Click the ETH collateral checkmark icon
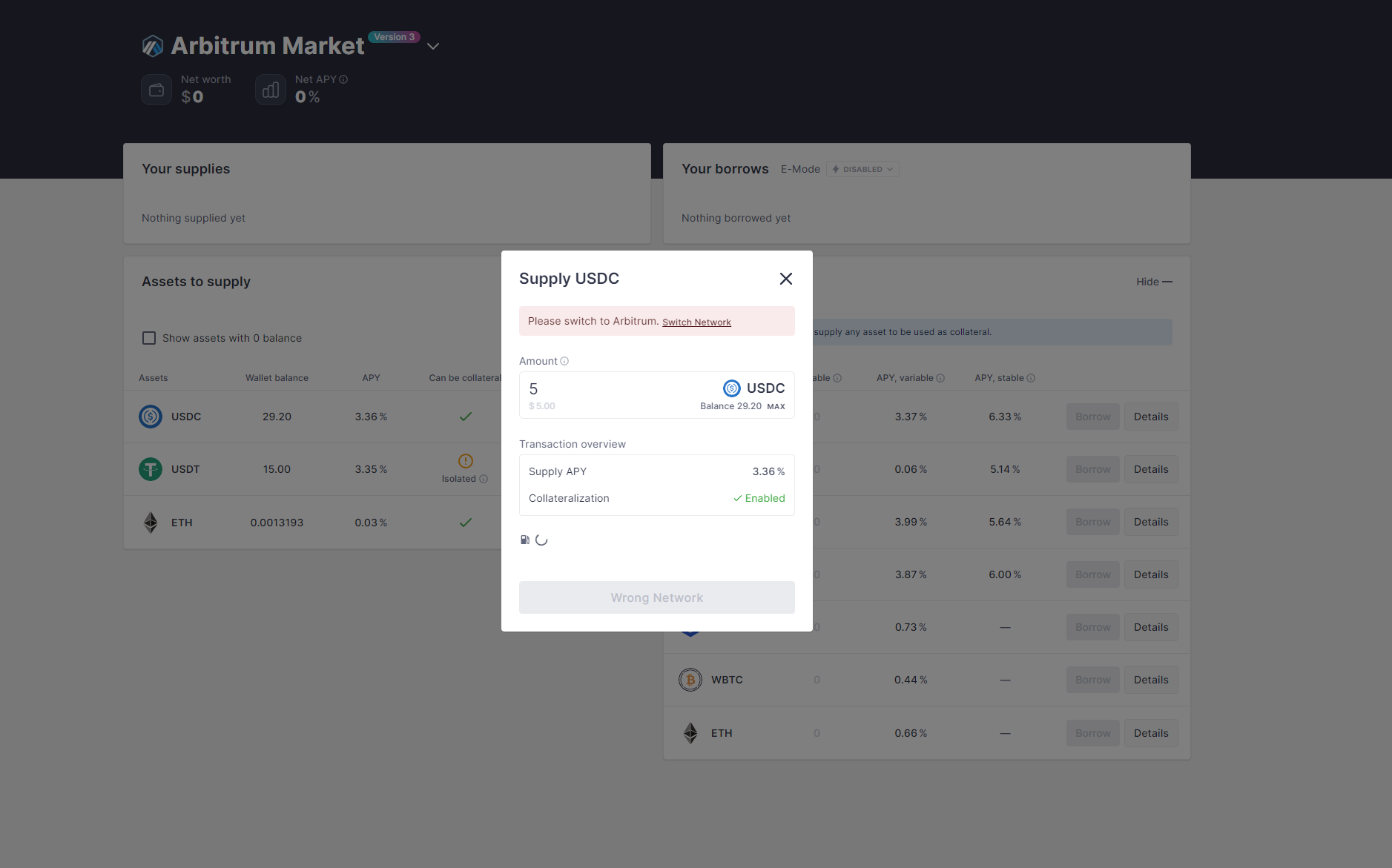This screenshot has width=1392, height=868. (466, 523)
